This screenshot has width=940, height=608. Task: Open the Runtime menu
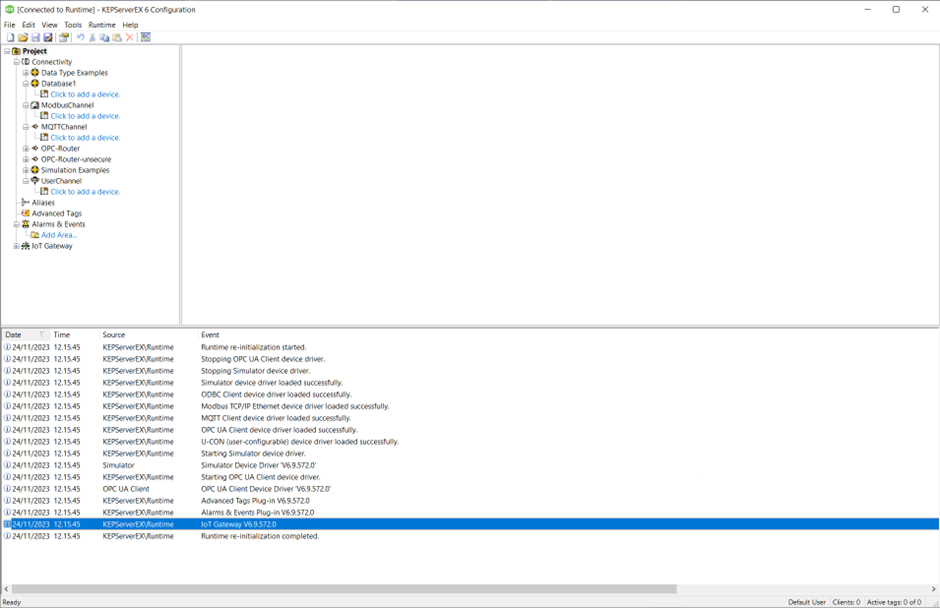tap(102, 25)
